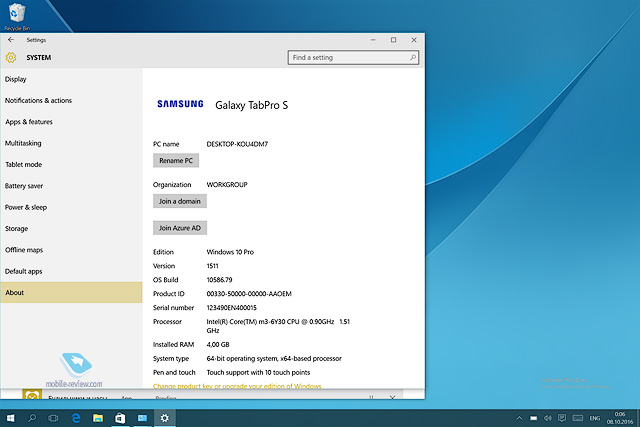Open Offline maps settings
Image resolution: width=640 pixels, height=427 pixels.
click(71, 250)
